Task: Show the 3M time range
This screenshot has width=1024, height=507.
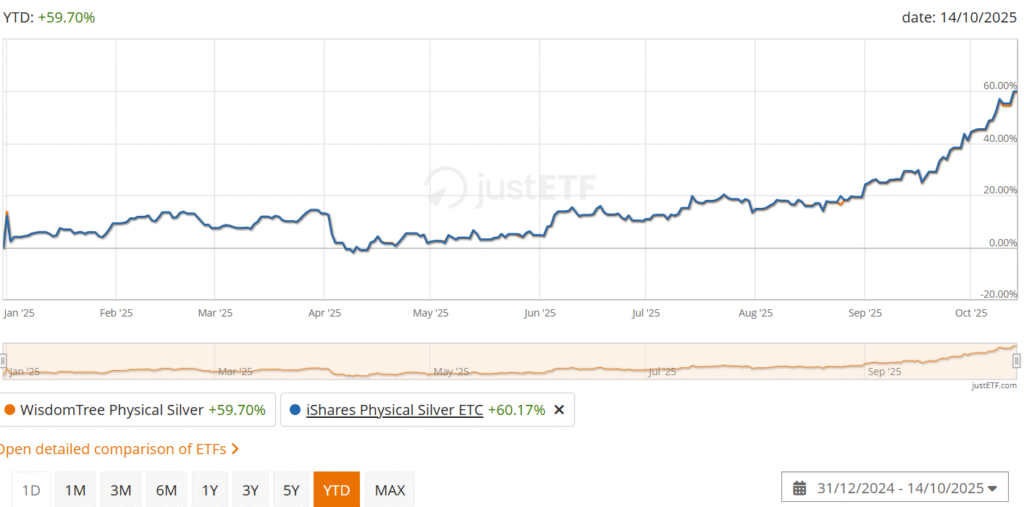Action: (x=120, y=490)
